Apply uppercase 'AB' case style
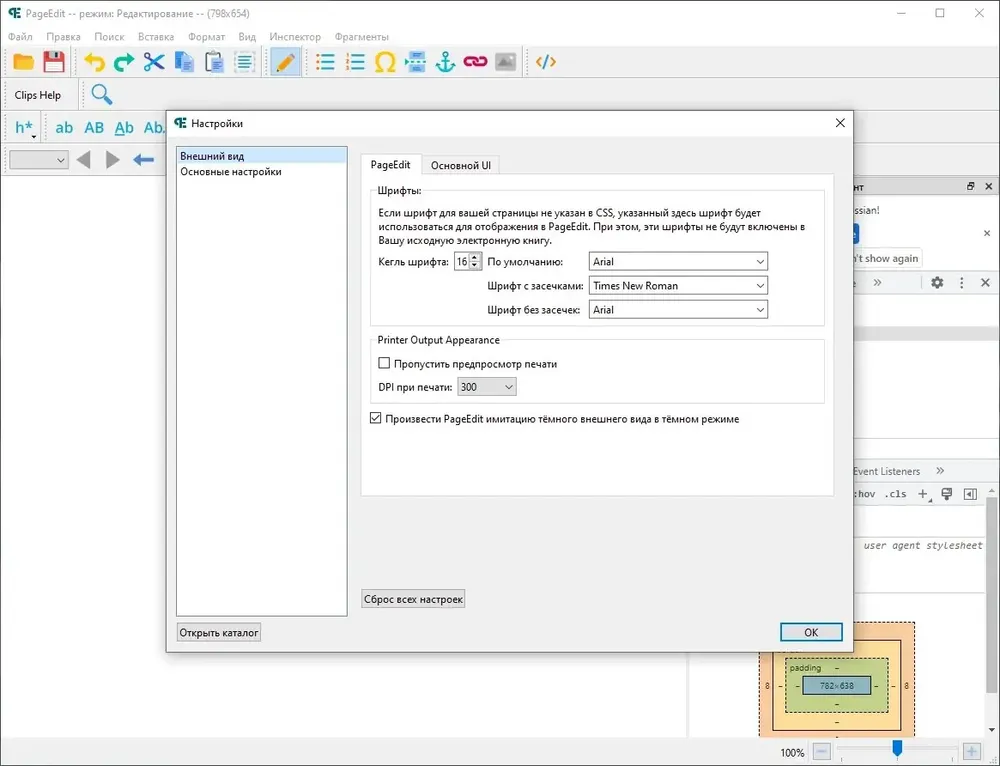Image resolution: width=1000 pixels, height=766 pixels. (94, 128)
